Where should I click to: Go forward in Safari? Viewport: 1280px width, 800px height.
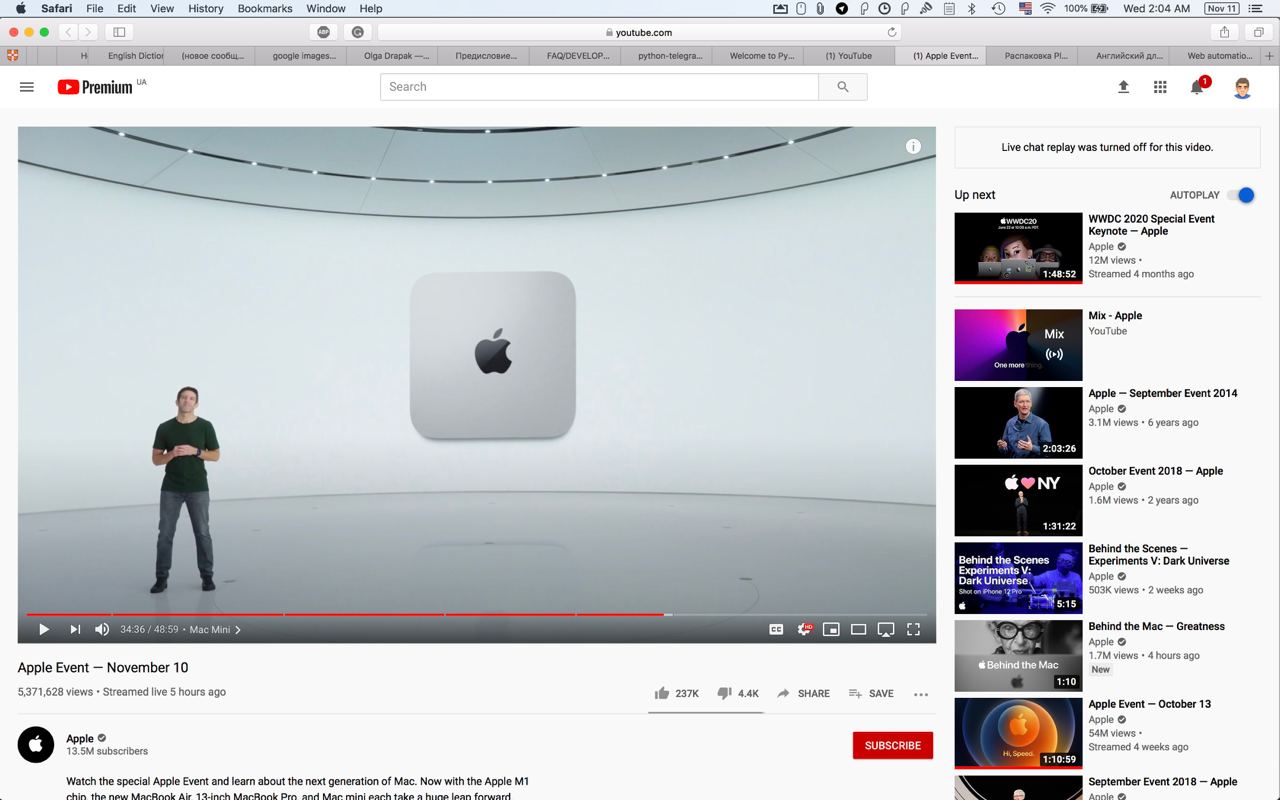88,32
